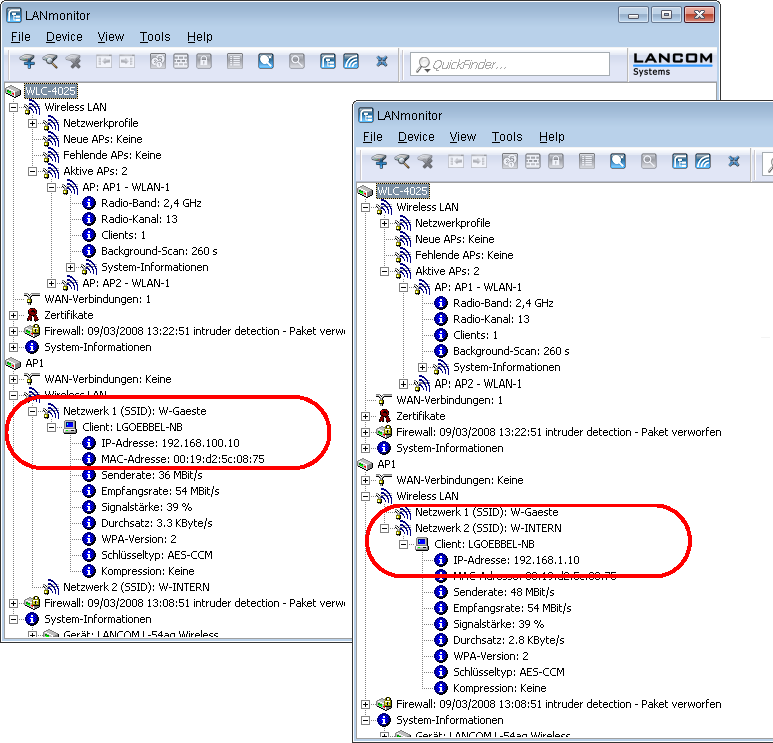The height and width of the screenshot is (743, 773).
Task: Collapse the 'Aktive APs: 2' node in back window
Action: click(x=33, y=171)
